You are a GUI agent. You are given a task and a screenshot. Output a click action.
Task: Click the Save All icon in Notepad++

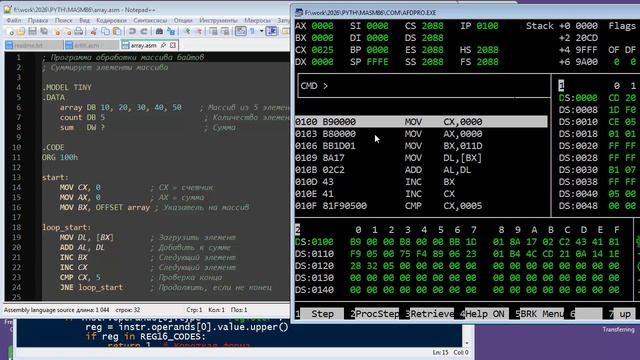point(44,31)
